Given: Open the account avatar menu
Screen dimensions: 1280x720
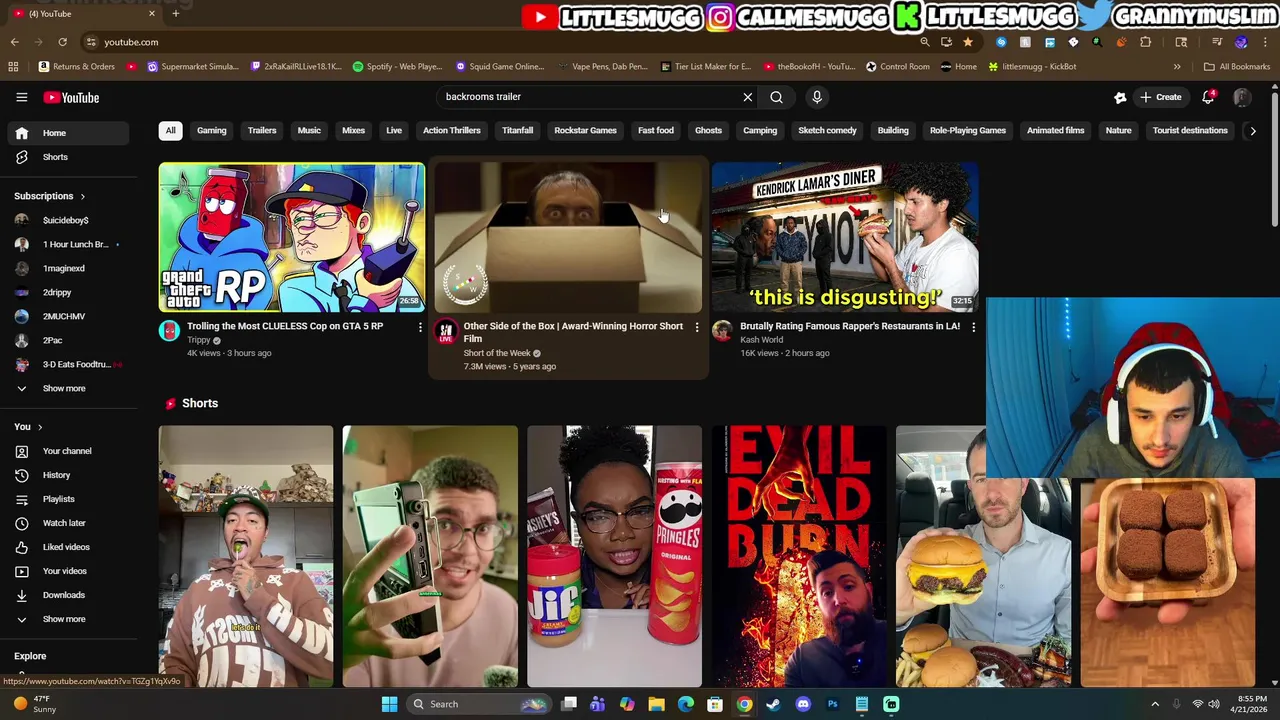Looking at the screenshot, I should click(x=1242, y=97).
